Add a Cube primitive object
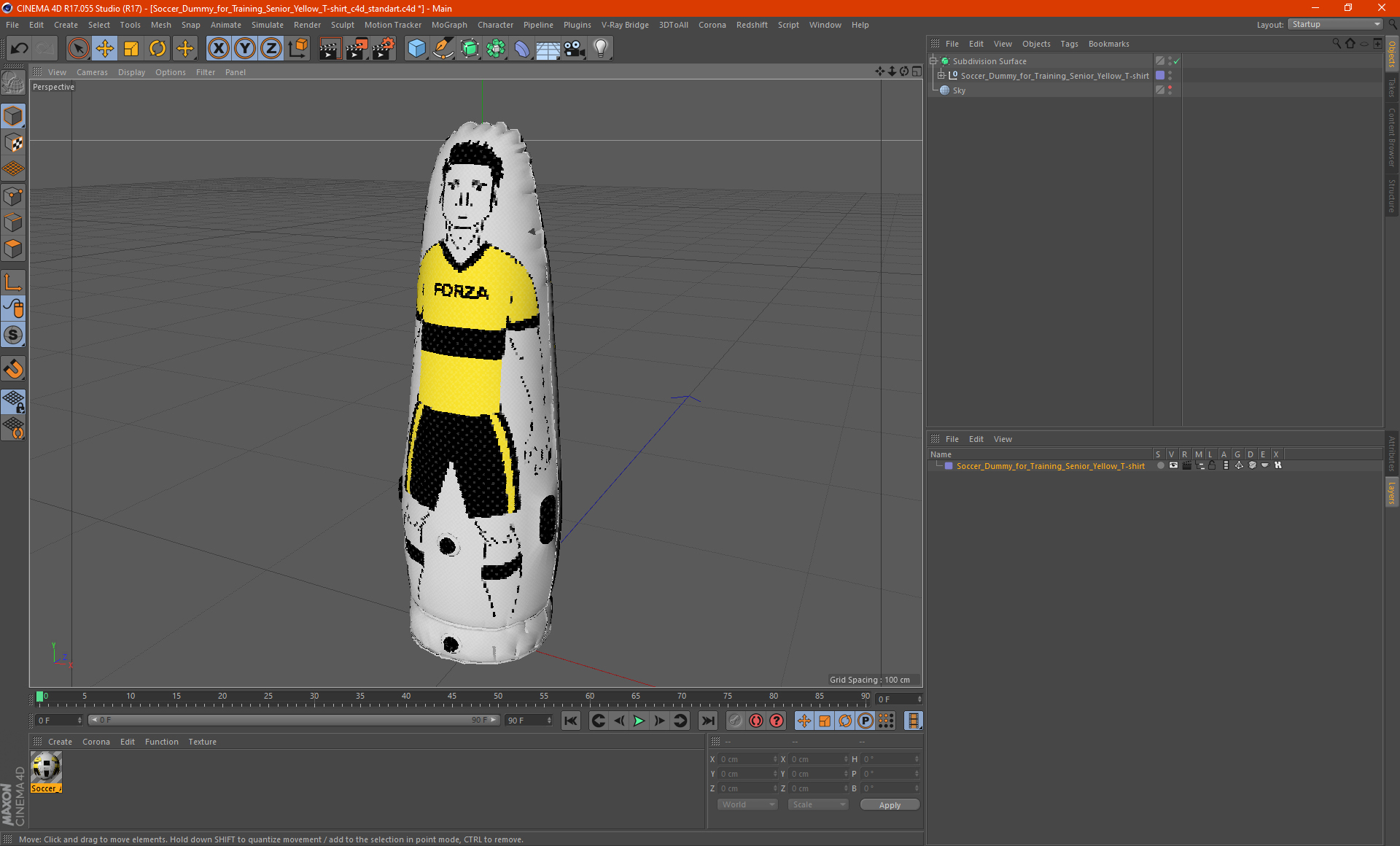 click(x=416, y=49)
